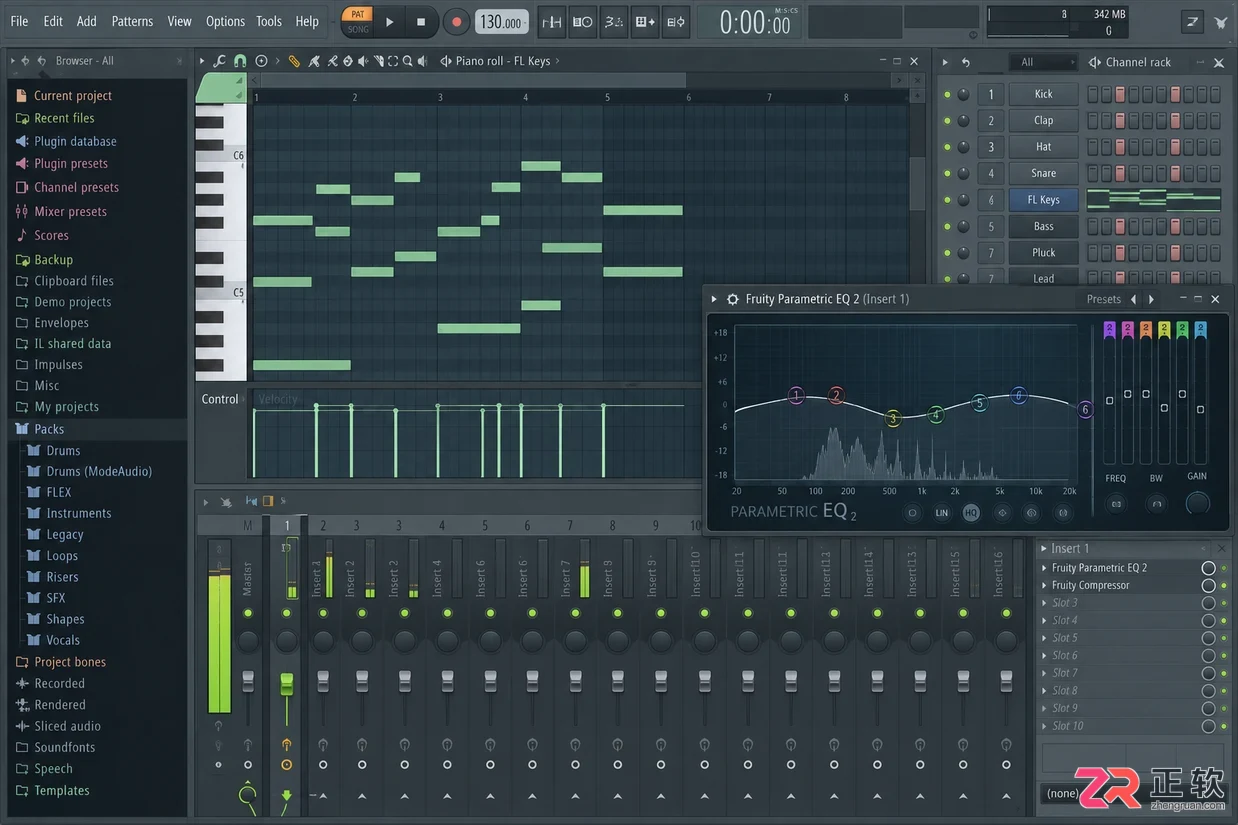Open the Options menu
1238x825 pixels.
pos(225,21)
